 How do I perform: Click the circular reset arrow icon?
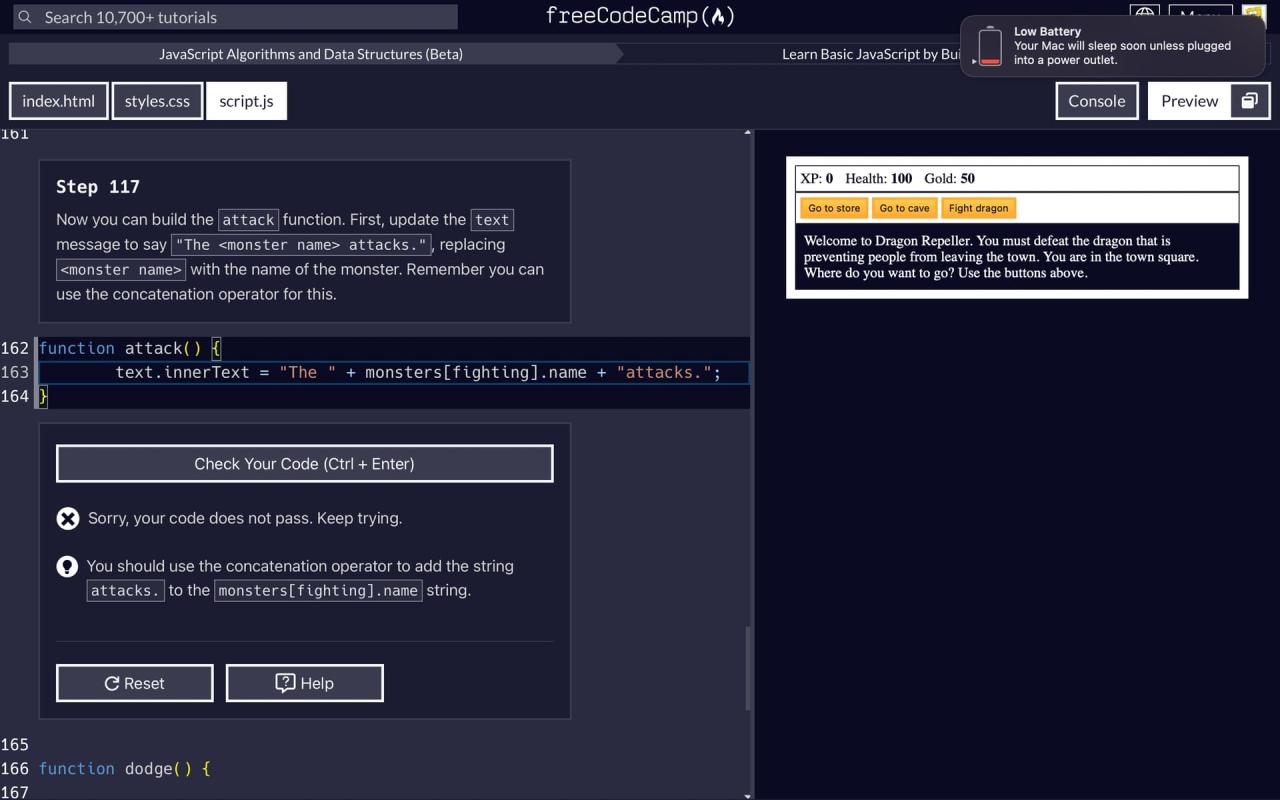tap(113, 682)
